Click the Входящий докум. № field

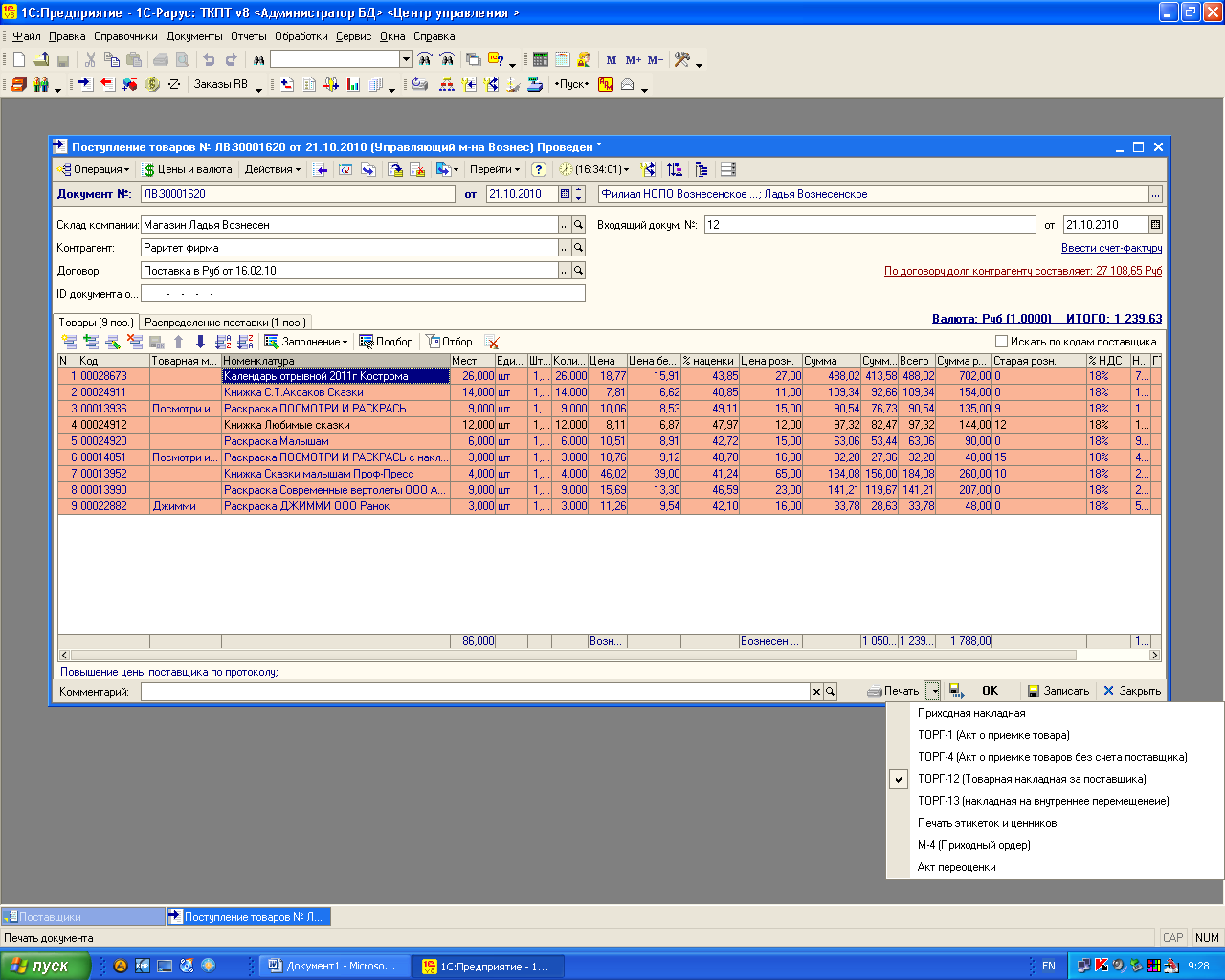point(870,225)
